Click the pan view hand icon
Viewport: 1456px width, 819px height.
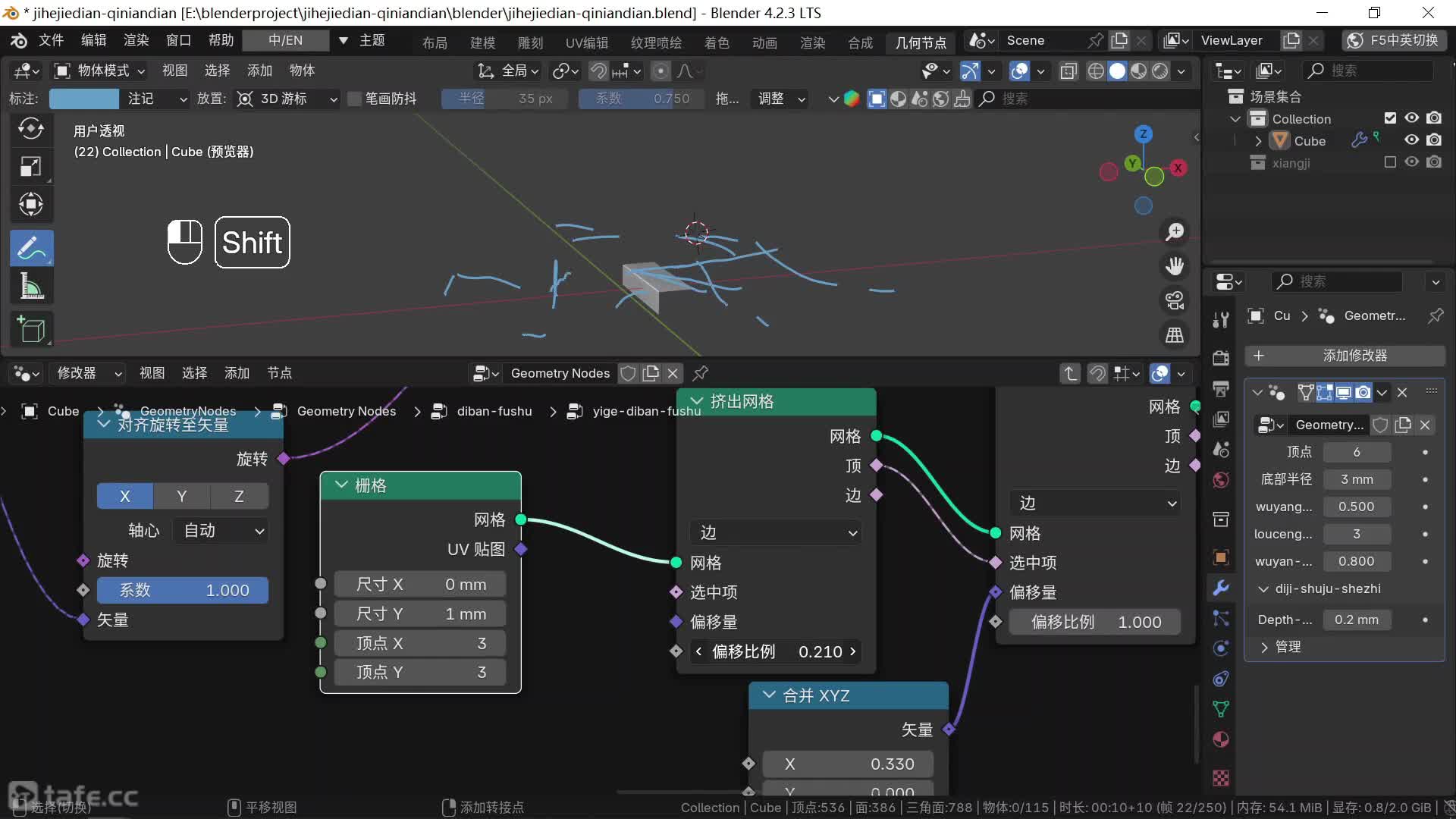tap(1175, 266)
